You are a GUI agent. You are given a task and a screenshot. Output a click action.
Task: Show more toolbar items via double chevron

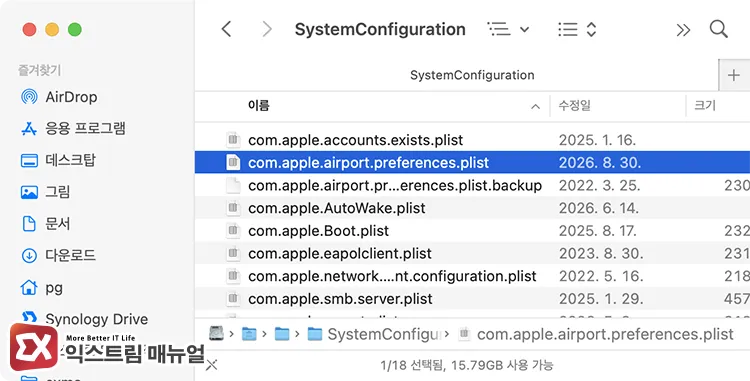[683, 30]
